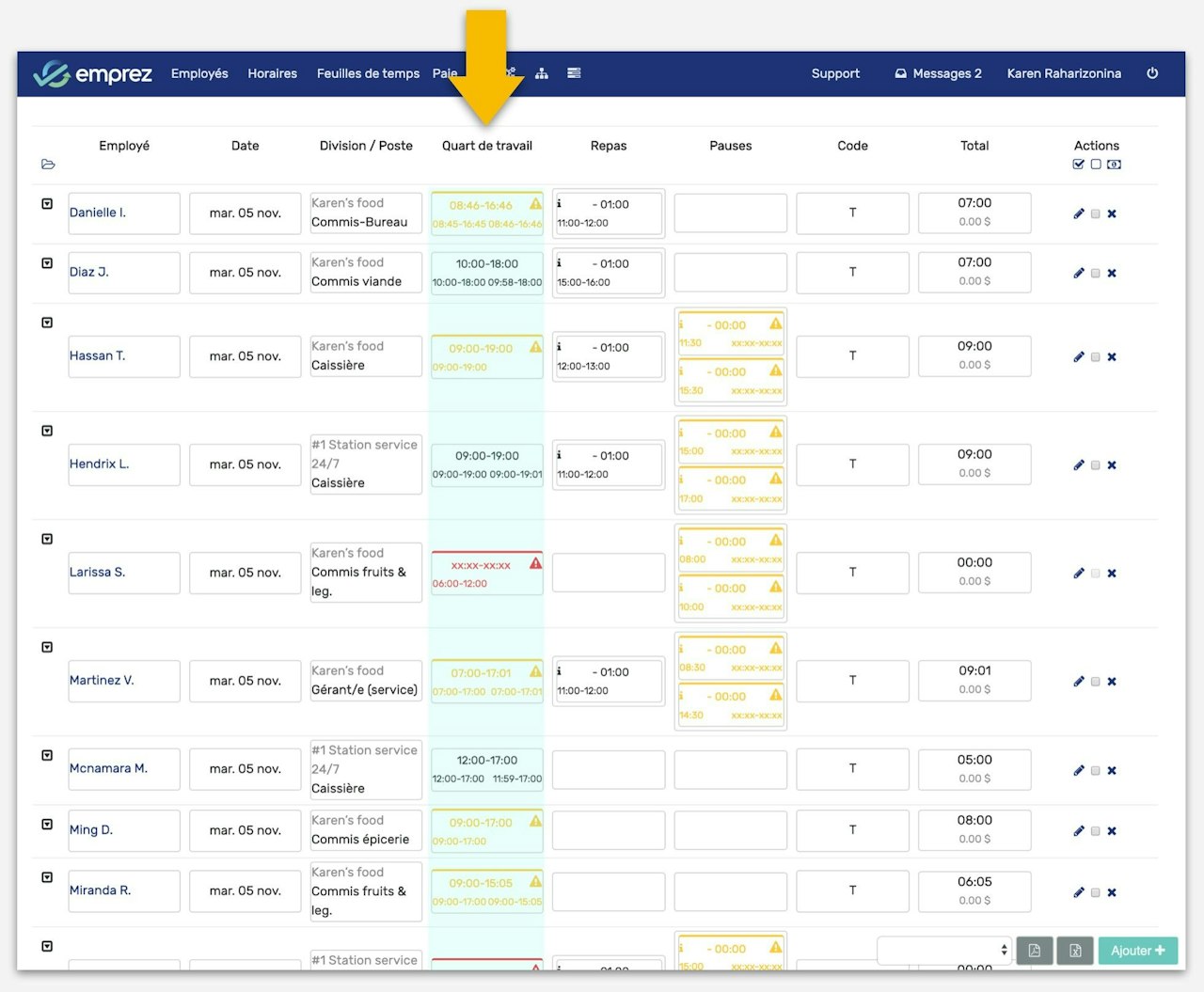This screenshot has height=992, width=1204.
Task: Open the server list icon in navbar
Action: coord(574,73)
